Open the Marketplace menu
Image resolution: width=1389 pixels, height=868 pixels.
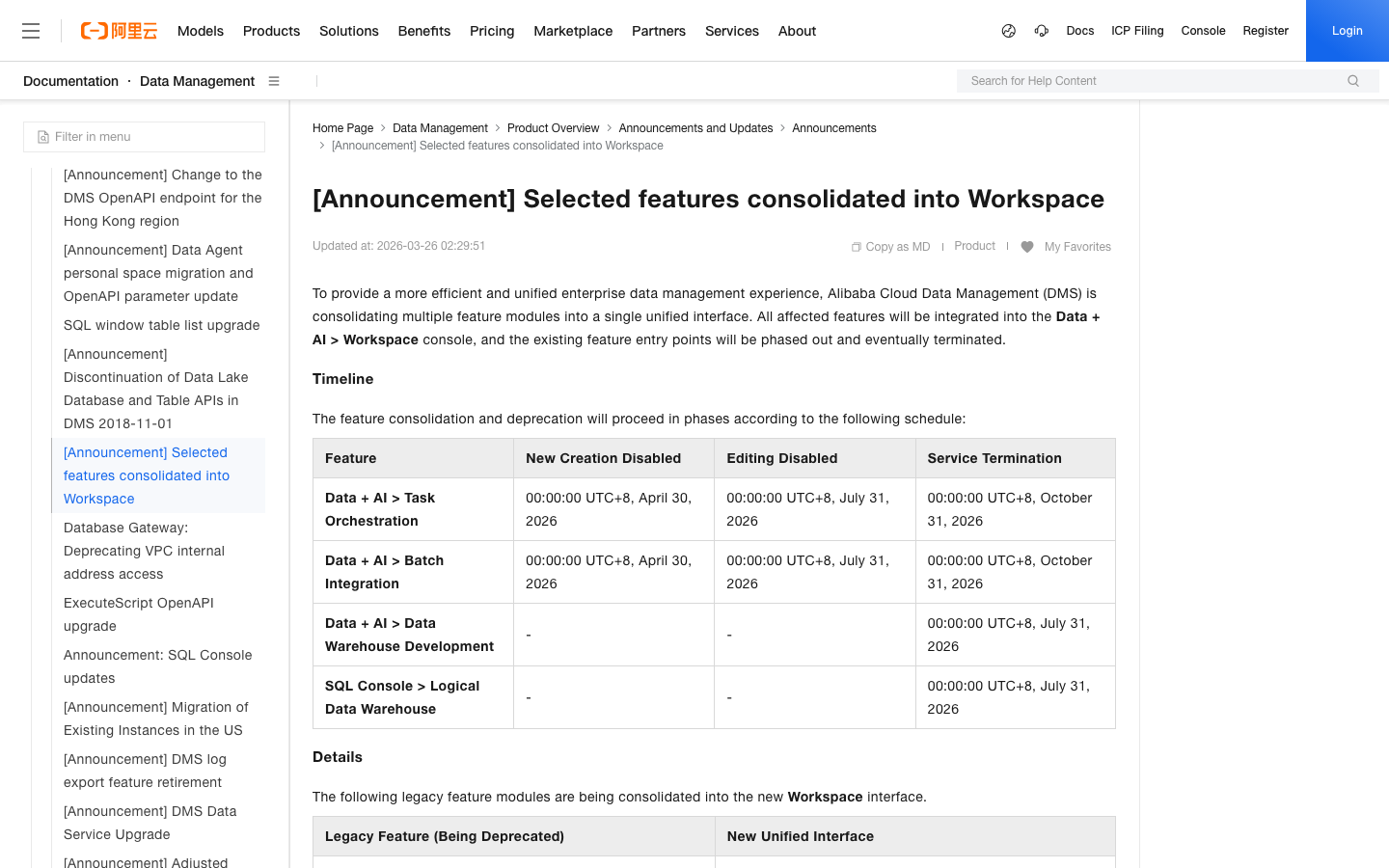[573, 31]
